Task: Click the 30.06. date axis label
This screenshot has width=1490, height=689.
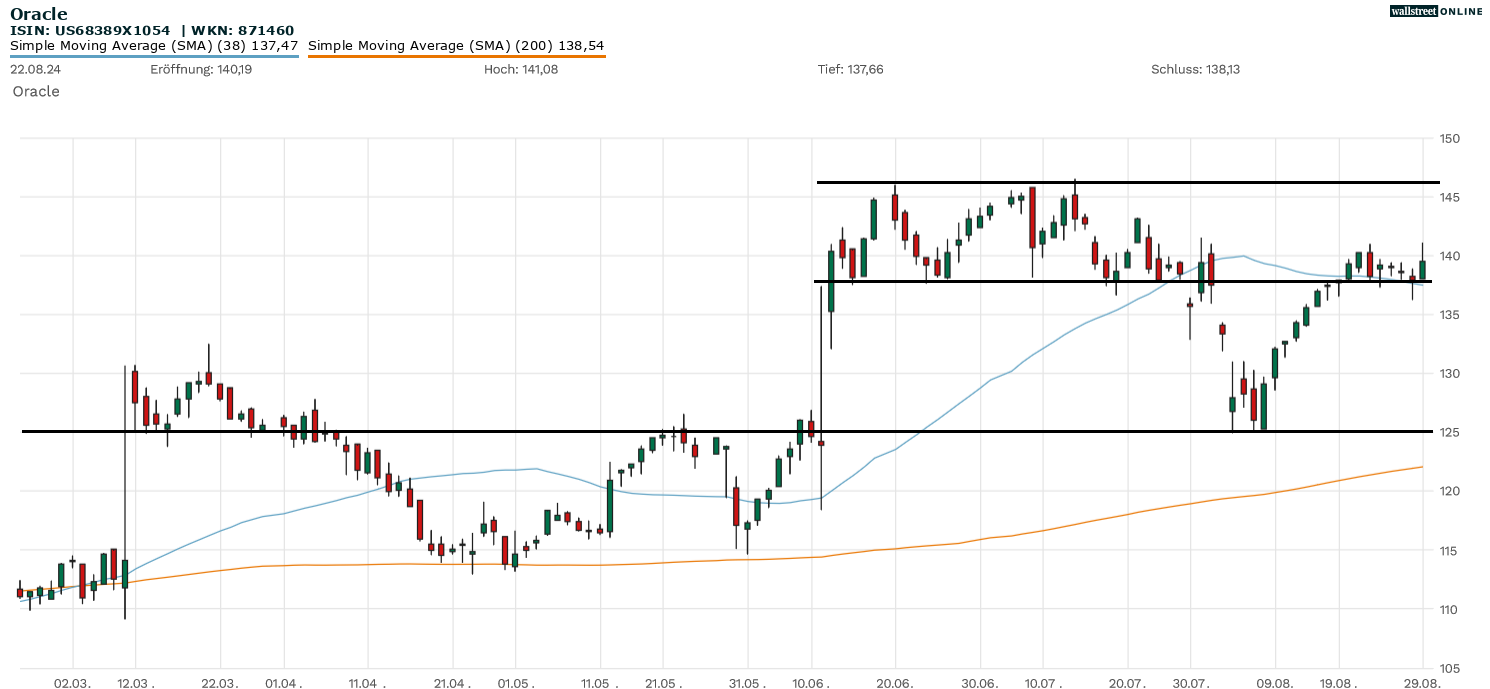Action: (x=979, y=682)
